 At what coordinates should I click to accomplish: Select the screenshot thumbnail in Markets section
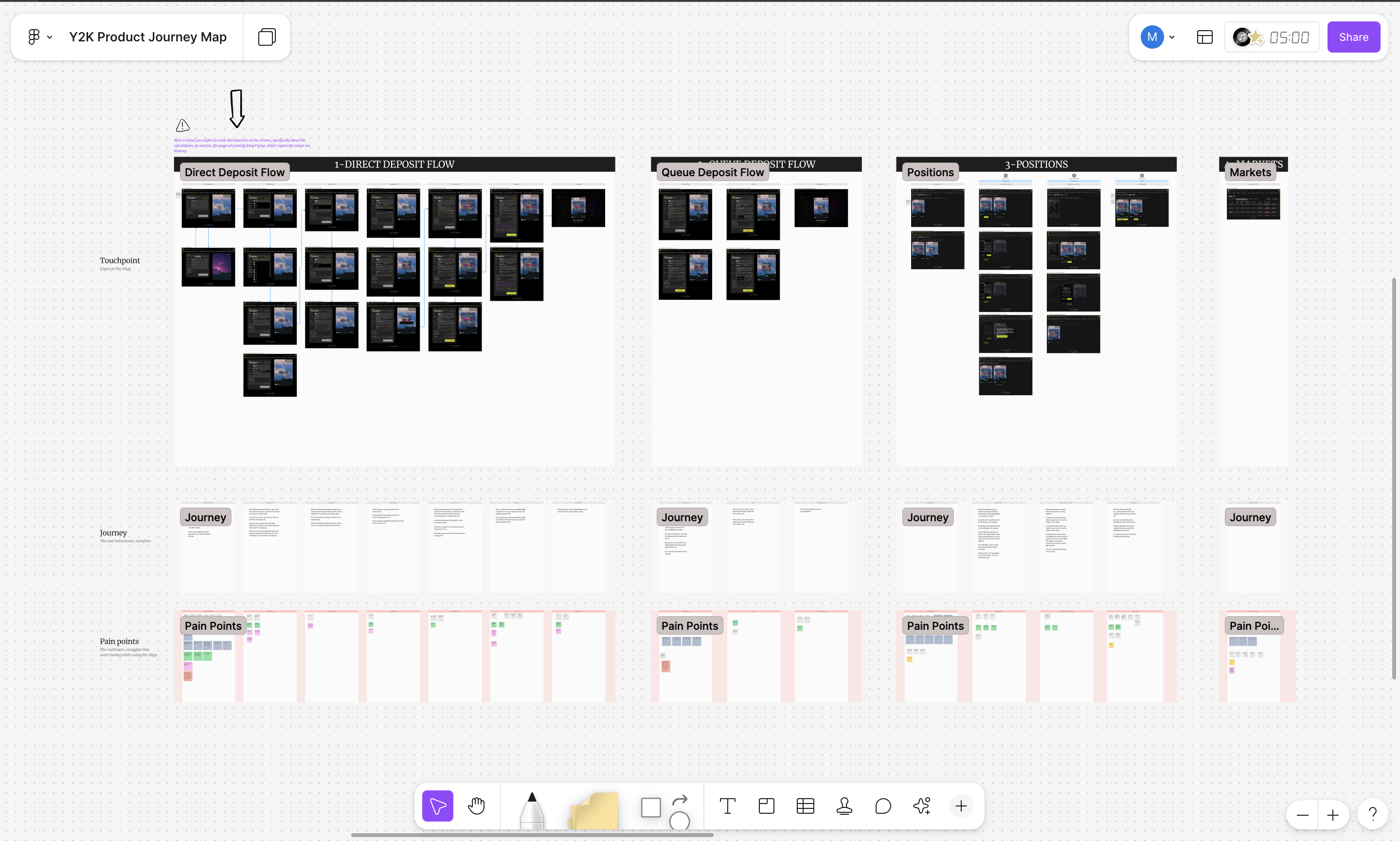1253,203
